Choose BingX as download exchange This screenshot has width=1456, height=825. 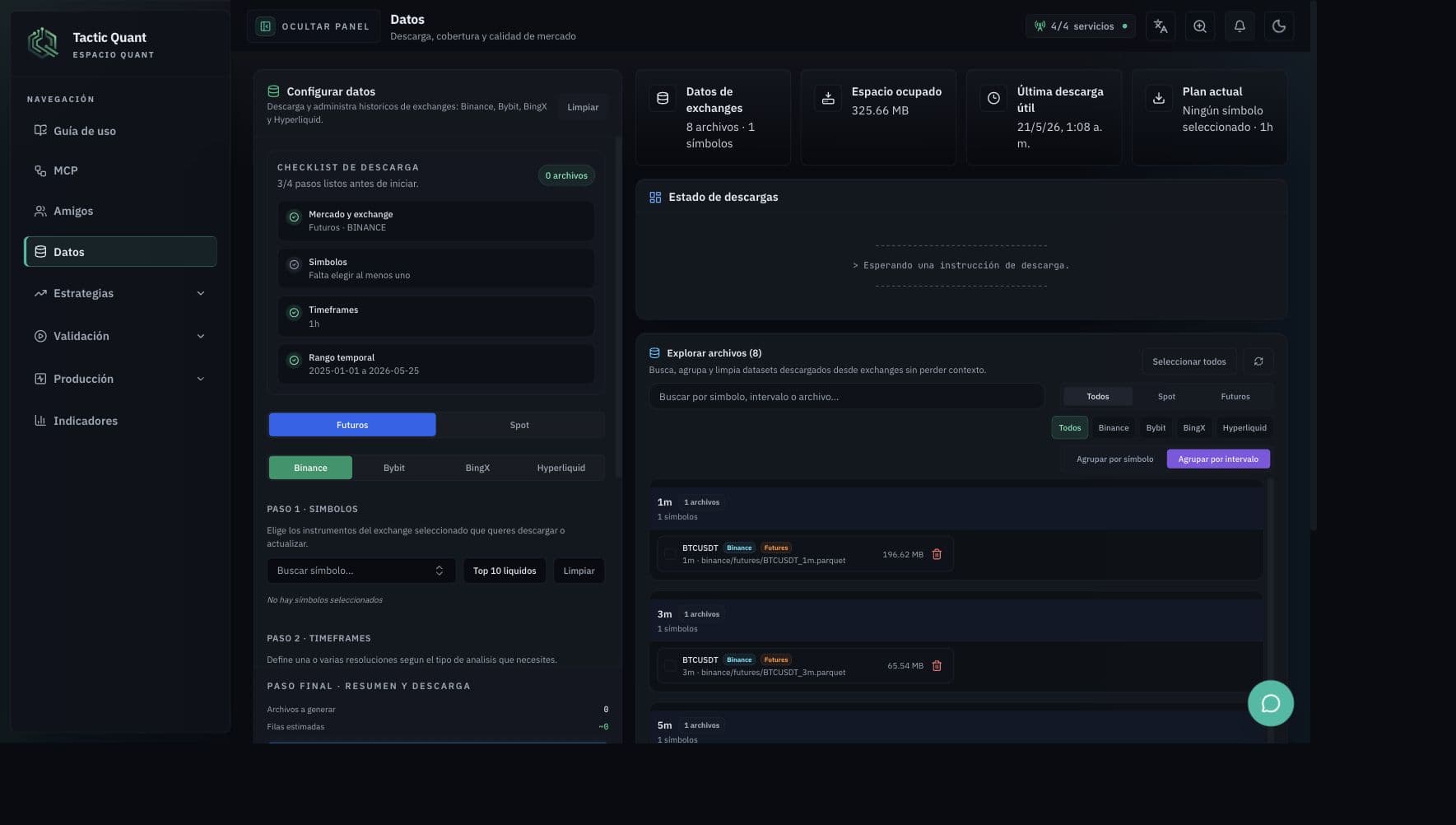pyautogui.click(x=477, y=468)
